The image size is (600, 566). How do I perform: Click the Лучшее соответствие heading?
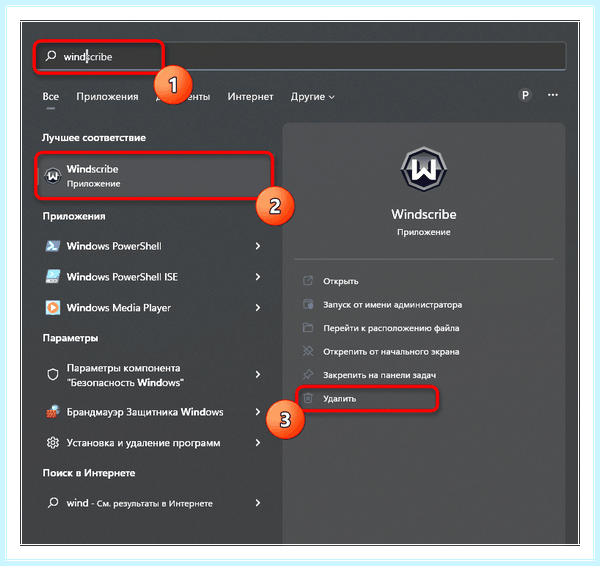pyautogui.click(x=94, y=137)
